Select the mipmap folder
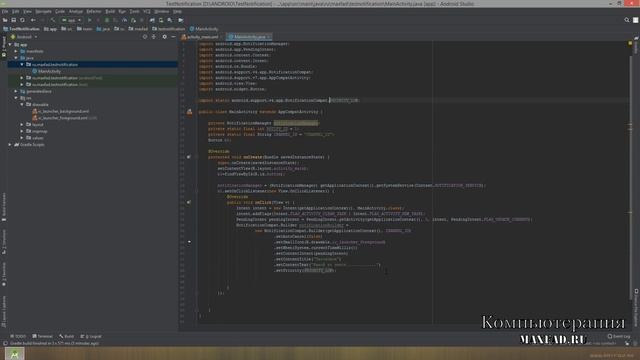Screen dimensions: 640x360 pos(37,131)
